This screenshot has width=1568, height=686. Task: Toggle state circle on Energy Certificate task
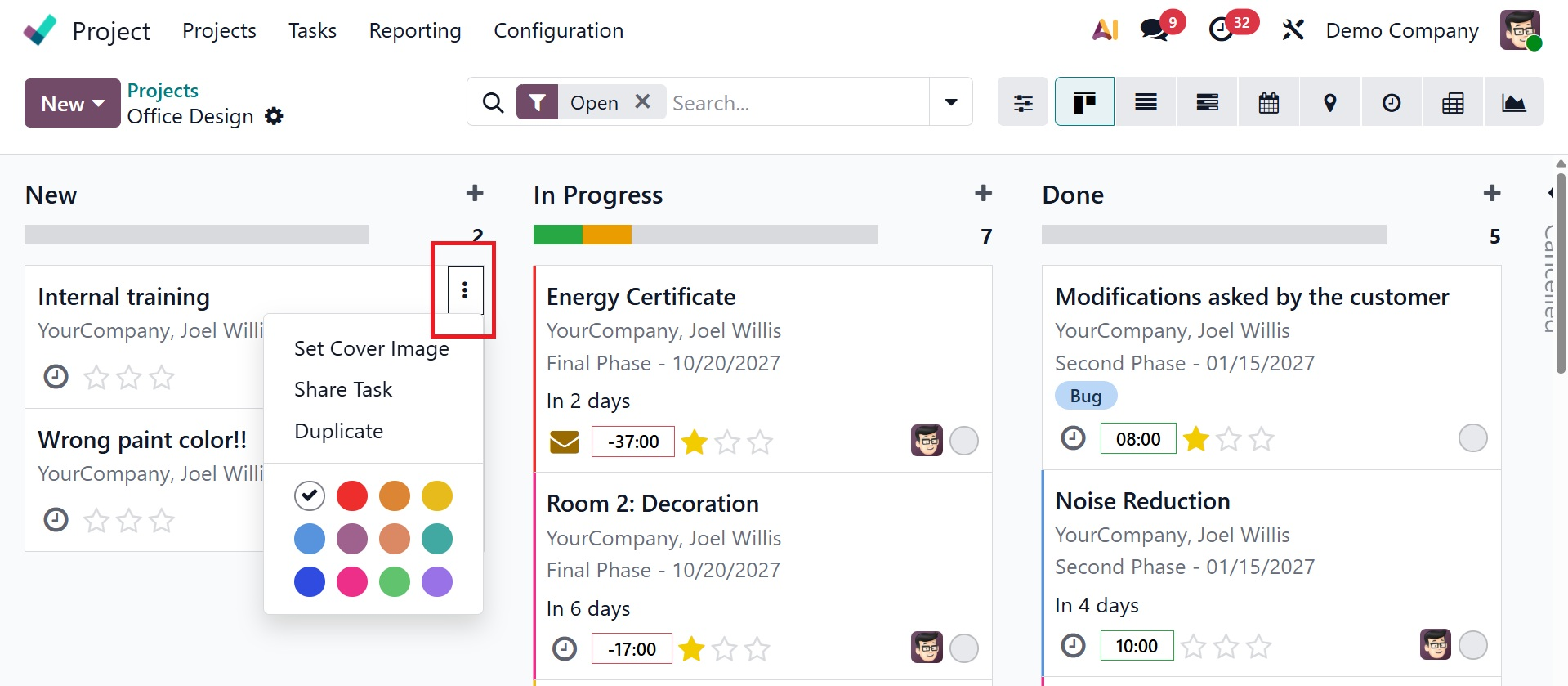point(964,442)
